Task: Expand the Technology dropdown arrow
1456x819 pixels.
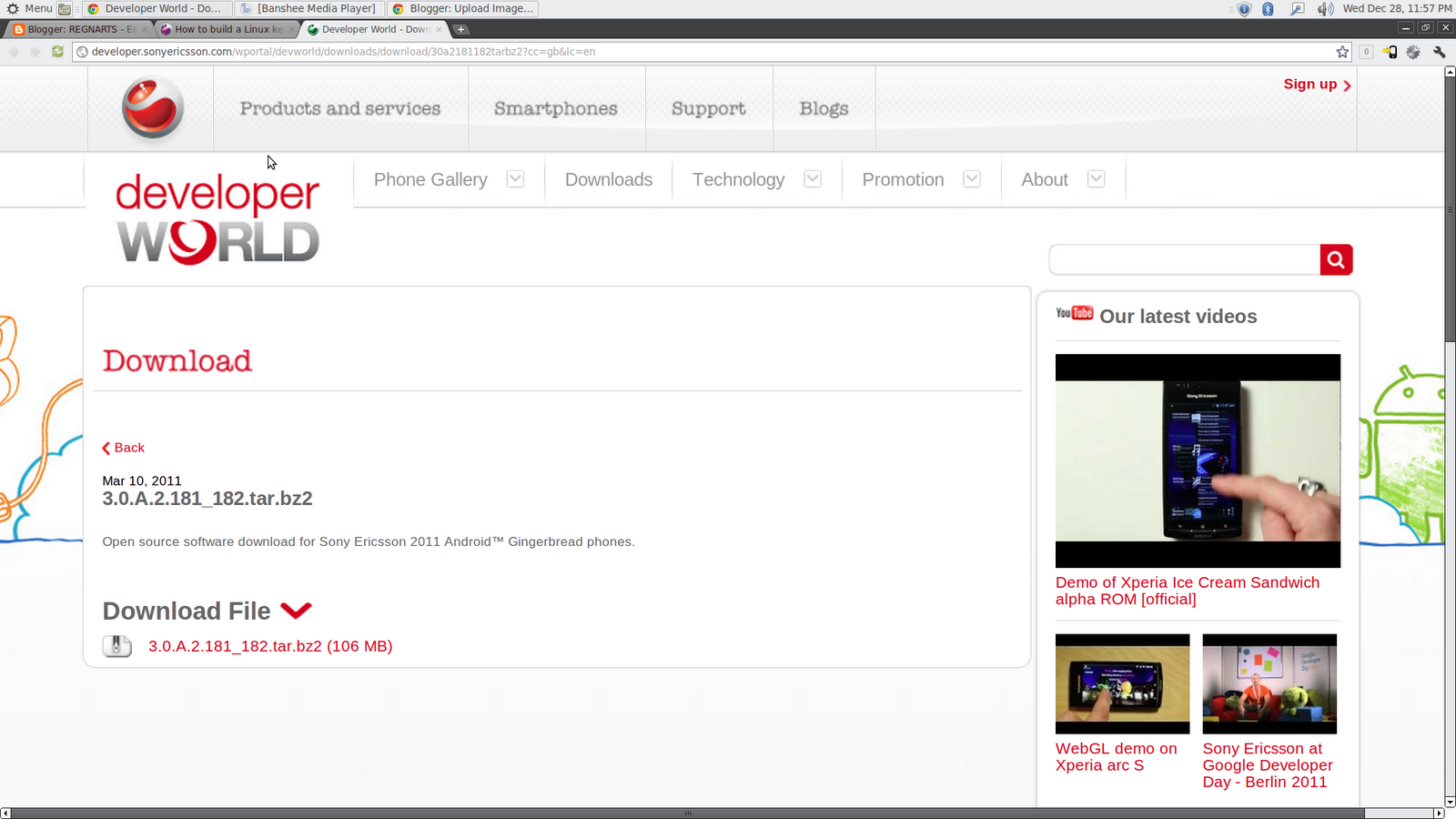Action: [813, 179]
